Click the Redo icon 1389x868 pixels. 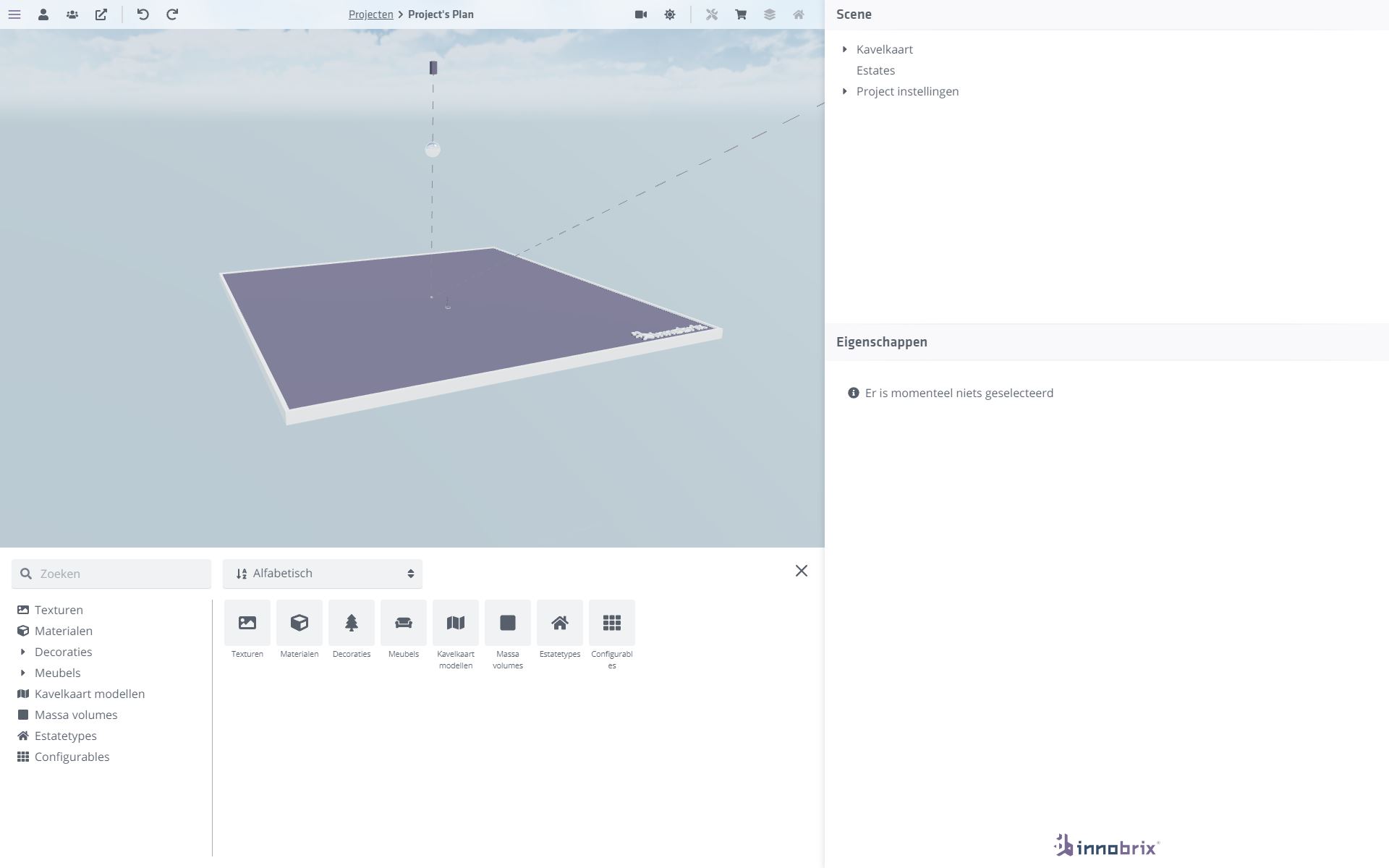171,14
